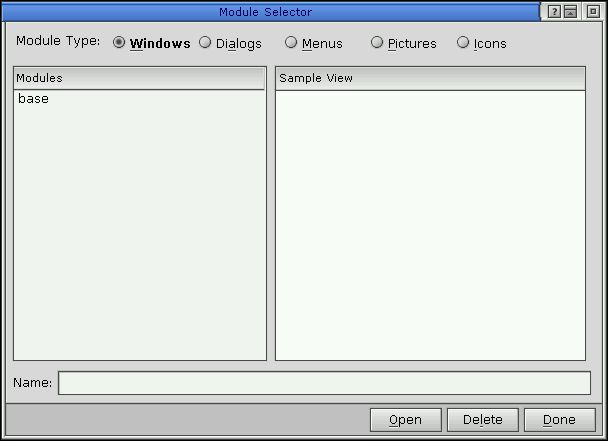Click the Delete button
Viewport: 608px width, 441px height.
click(483, 420)
